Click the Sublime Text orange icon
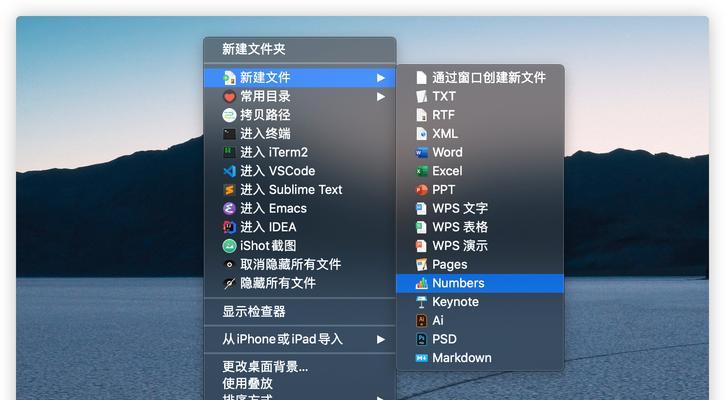The image size is (725, 400). [x=229, y=190]
